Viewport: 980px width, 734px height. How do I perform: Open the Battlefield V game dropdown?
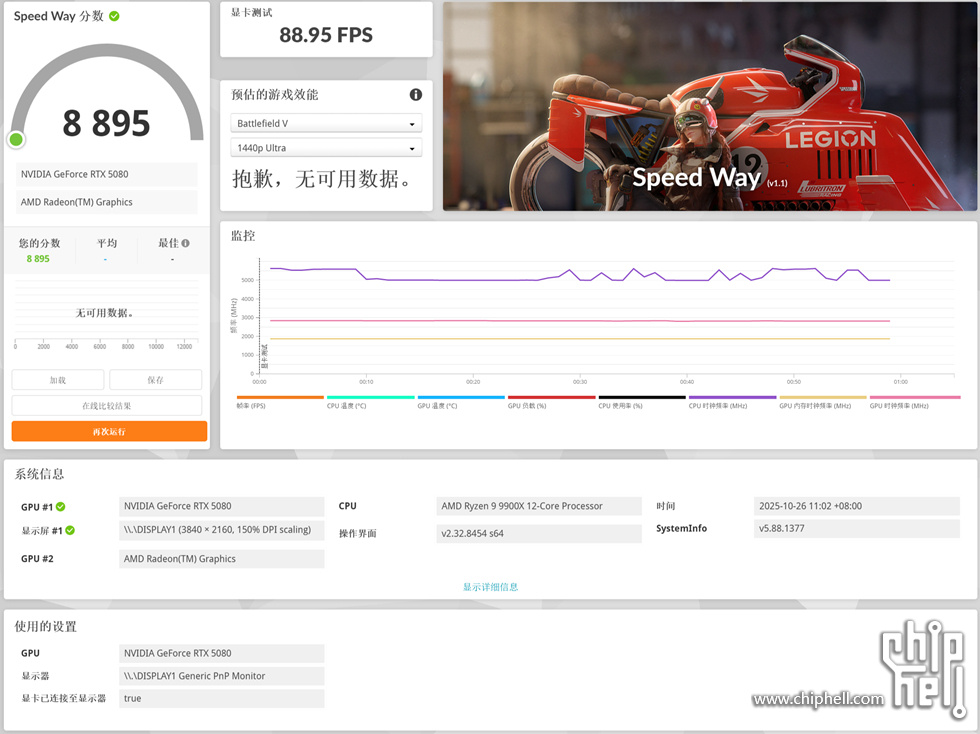coord(326,123)
